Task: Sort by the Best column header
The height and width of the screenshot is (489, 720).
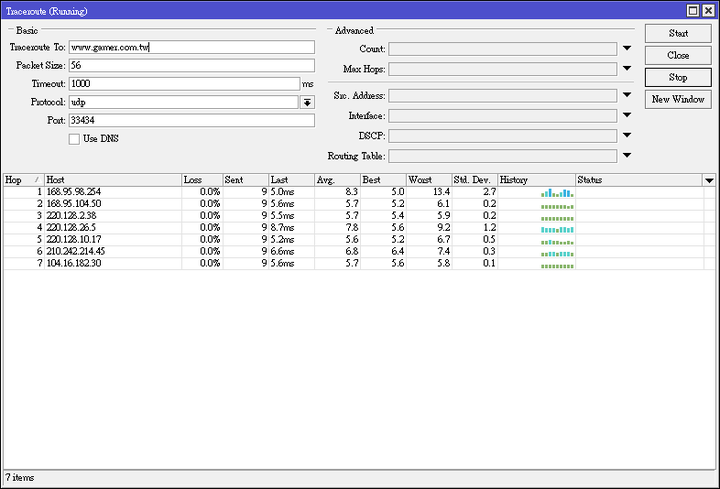Action: (x=383, y=180)
